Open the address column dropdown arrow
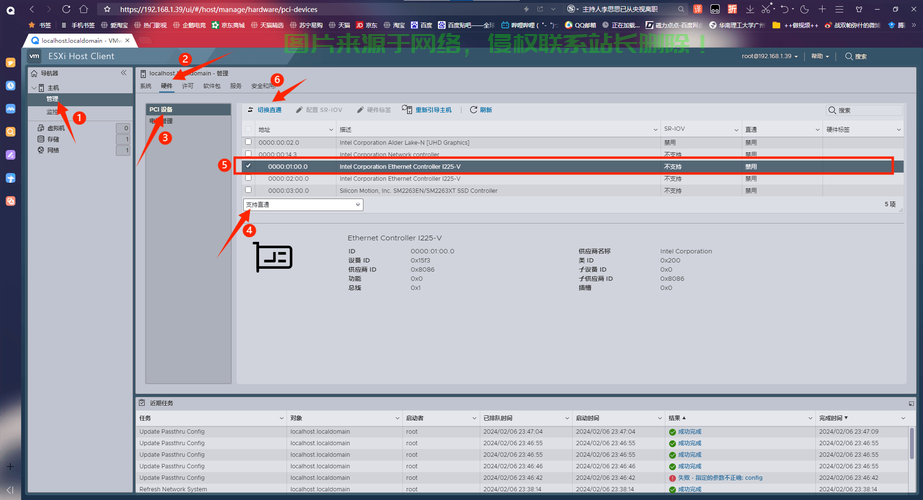The width and height of the screenshot is (923, 500). (x=331, y=130)
